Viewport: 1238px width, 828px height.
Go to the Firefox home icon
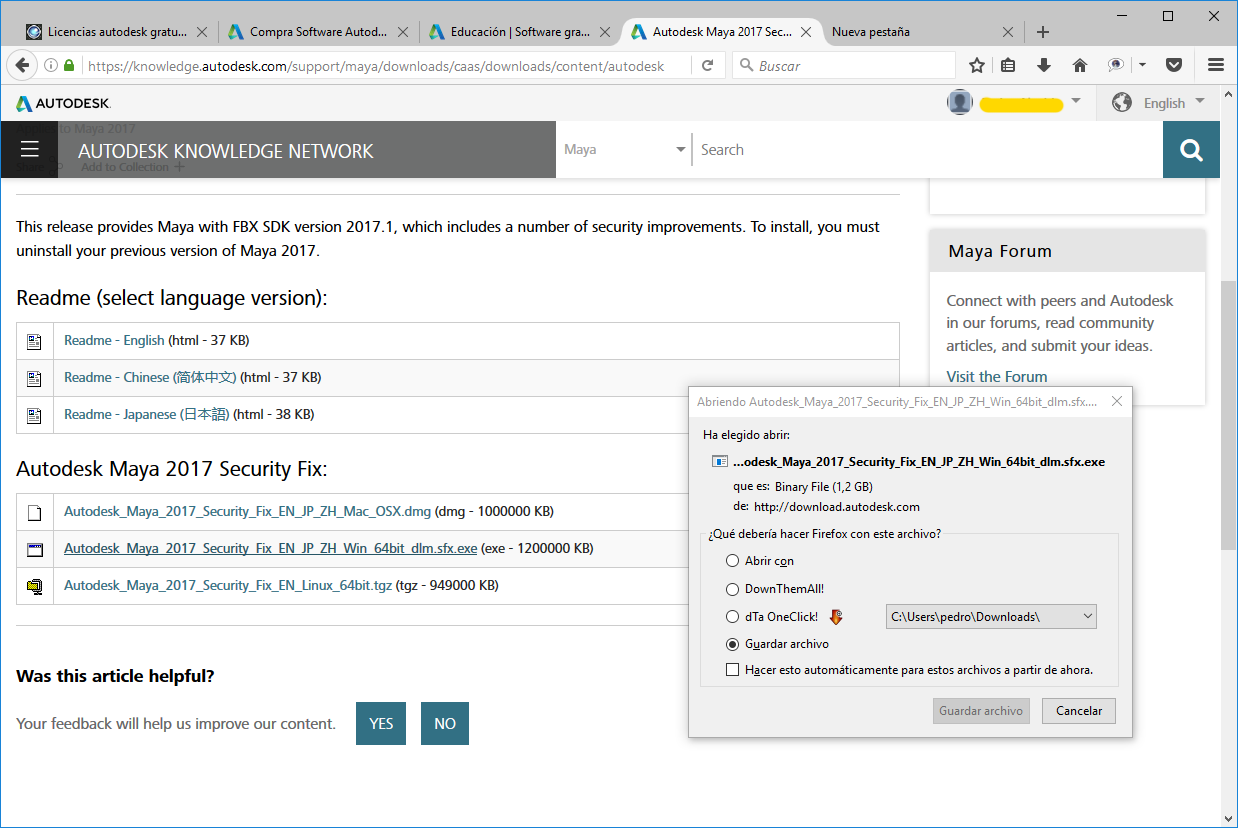tap(1079, 66)
